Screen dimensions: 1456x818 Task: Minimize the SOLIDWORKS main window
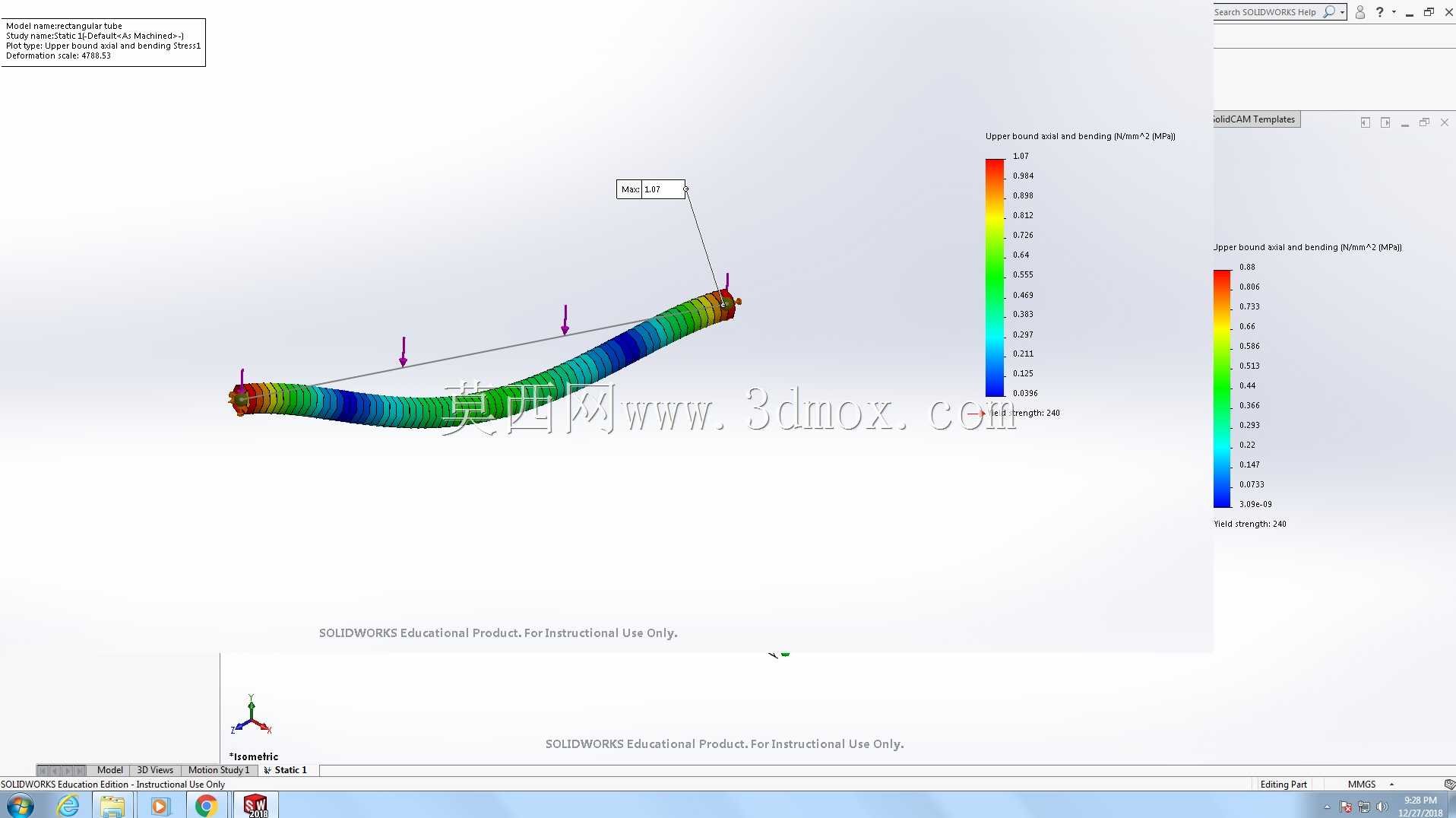click(x=1410, y=13)
